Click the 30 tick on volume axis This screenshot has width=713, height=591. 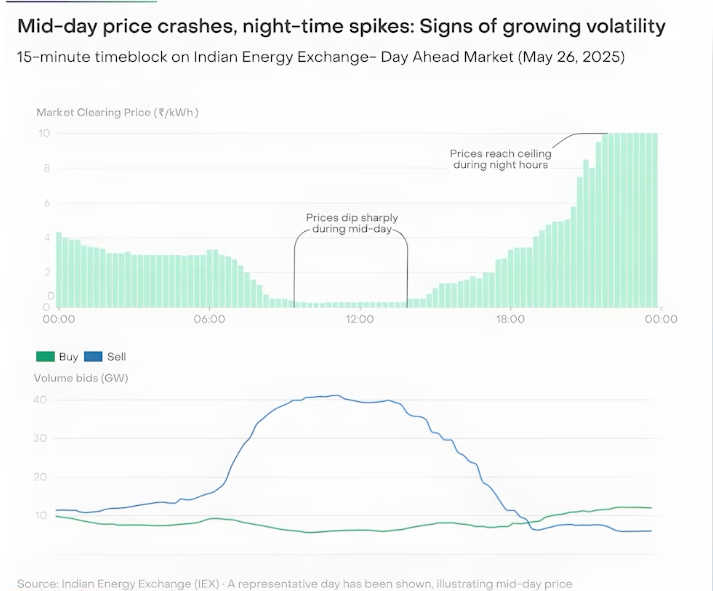42,438
